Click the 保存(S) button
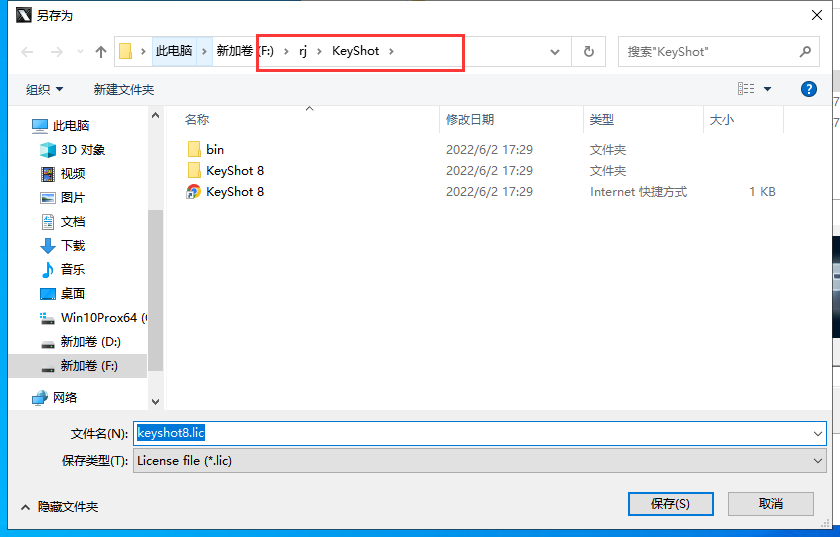840x537 pixels. (670, 504)
